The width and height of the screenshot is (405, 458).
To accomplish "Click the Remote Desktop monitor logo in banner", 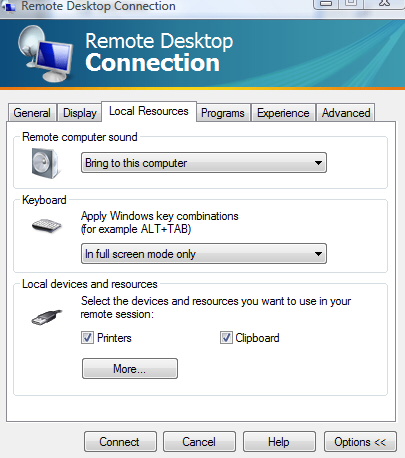I will pos(46,54).
